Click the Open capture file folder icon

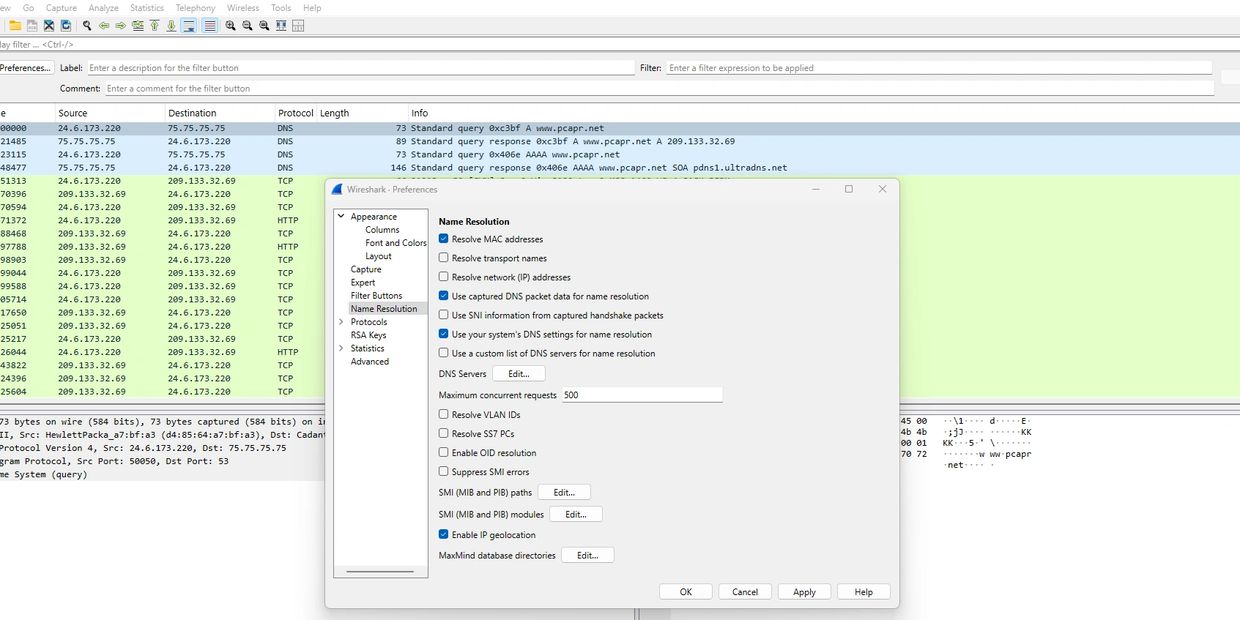(15, 25)
